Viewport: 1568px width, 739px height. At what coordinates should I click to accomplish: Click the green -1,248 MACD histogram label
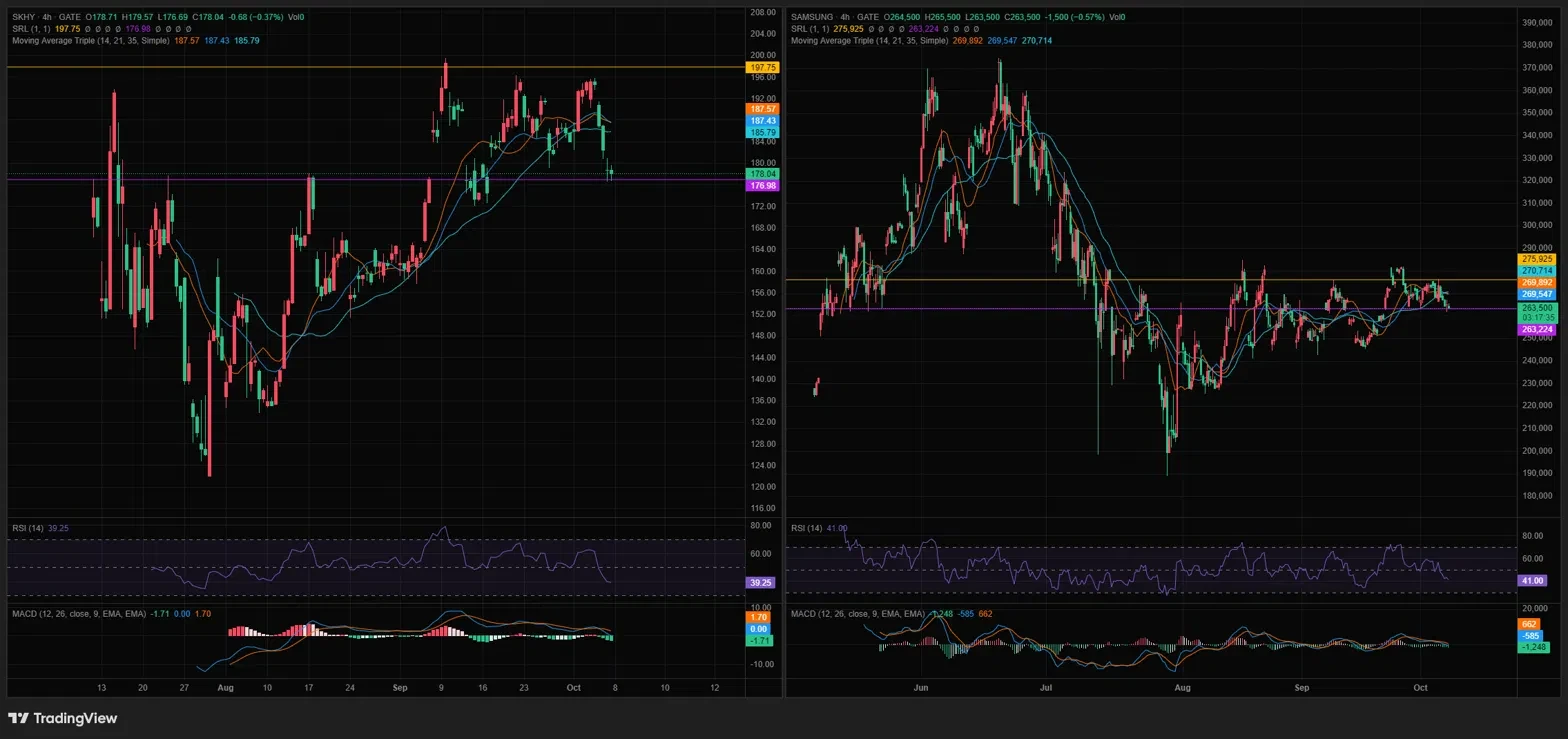click(1534, 647)
